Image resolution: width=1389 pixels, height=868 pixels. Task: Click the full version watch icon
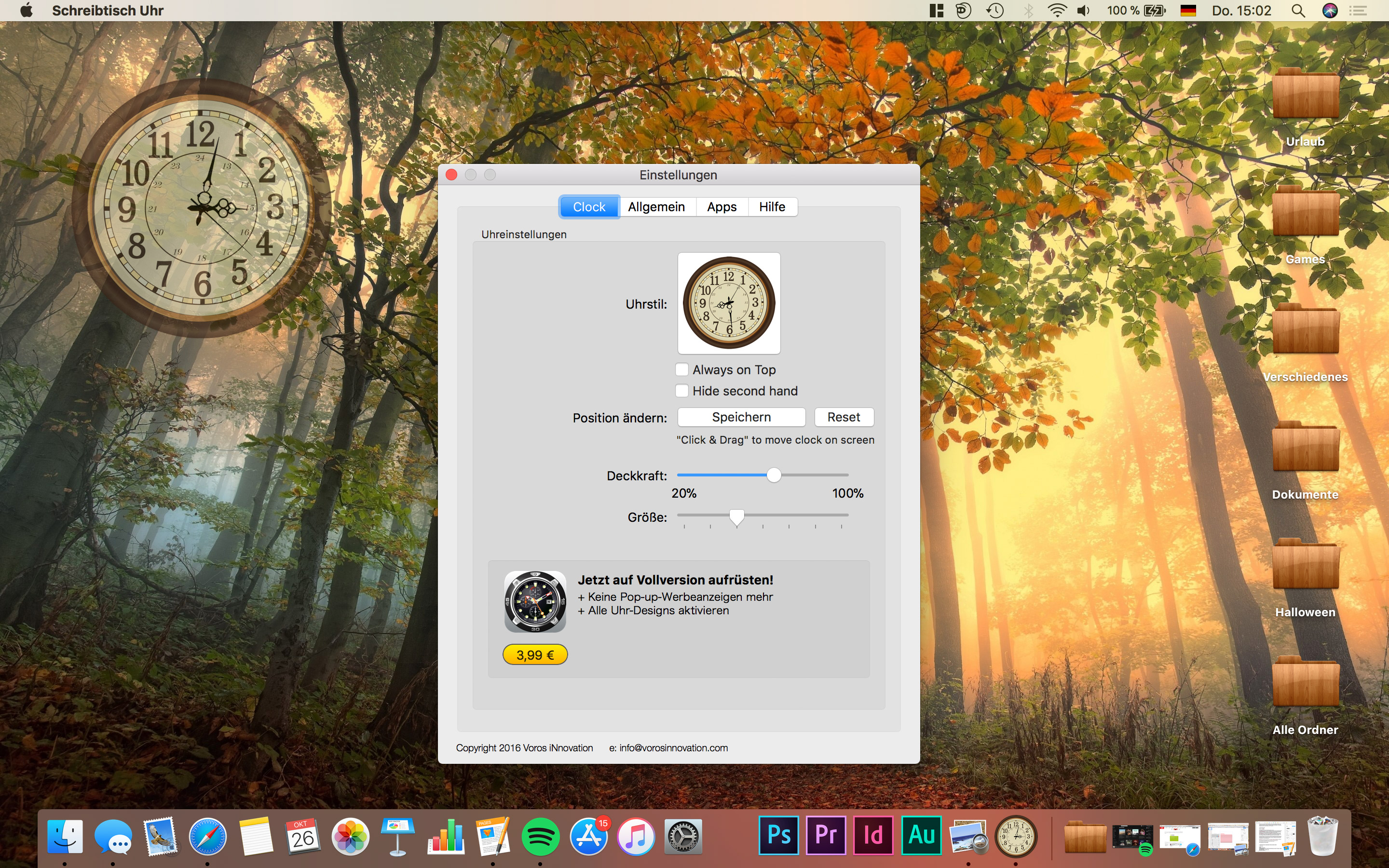point(535,601)
